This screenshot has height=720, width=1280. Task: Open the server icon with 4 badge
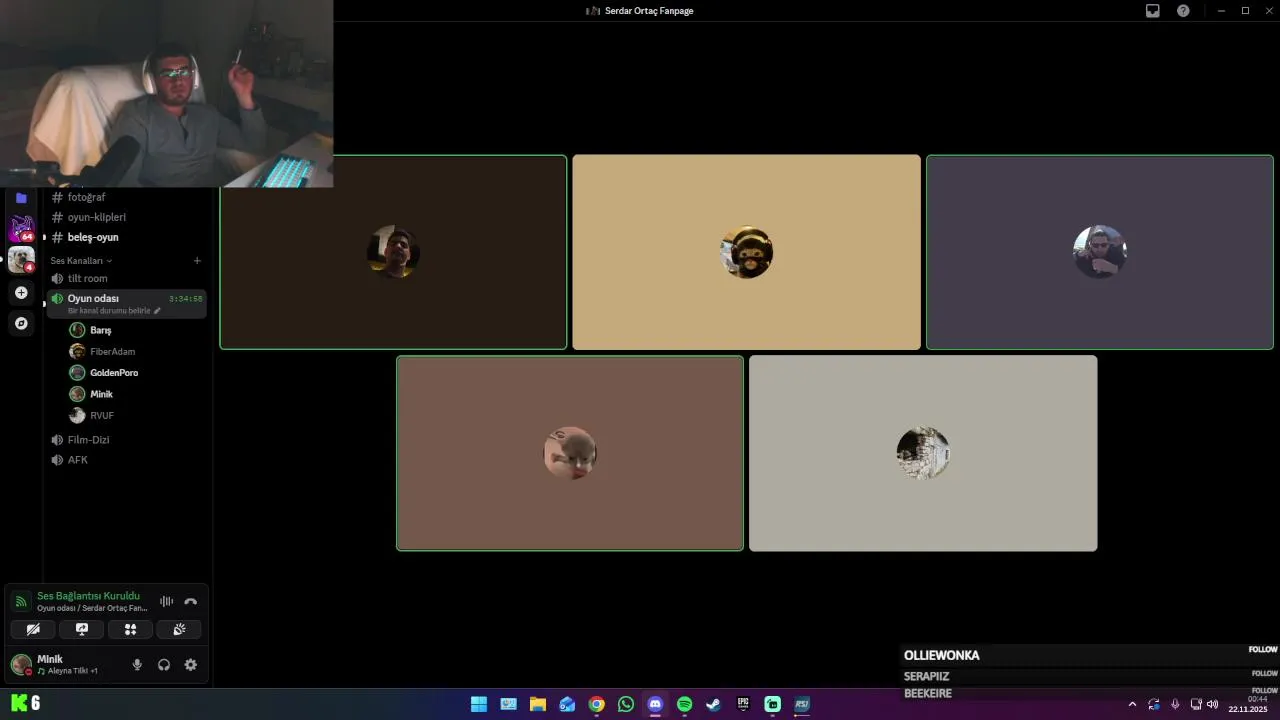[21, 259]
